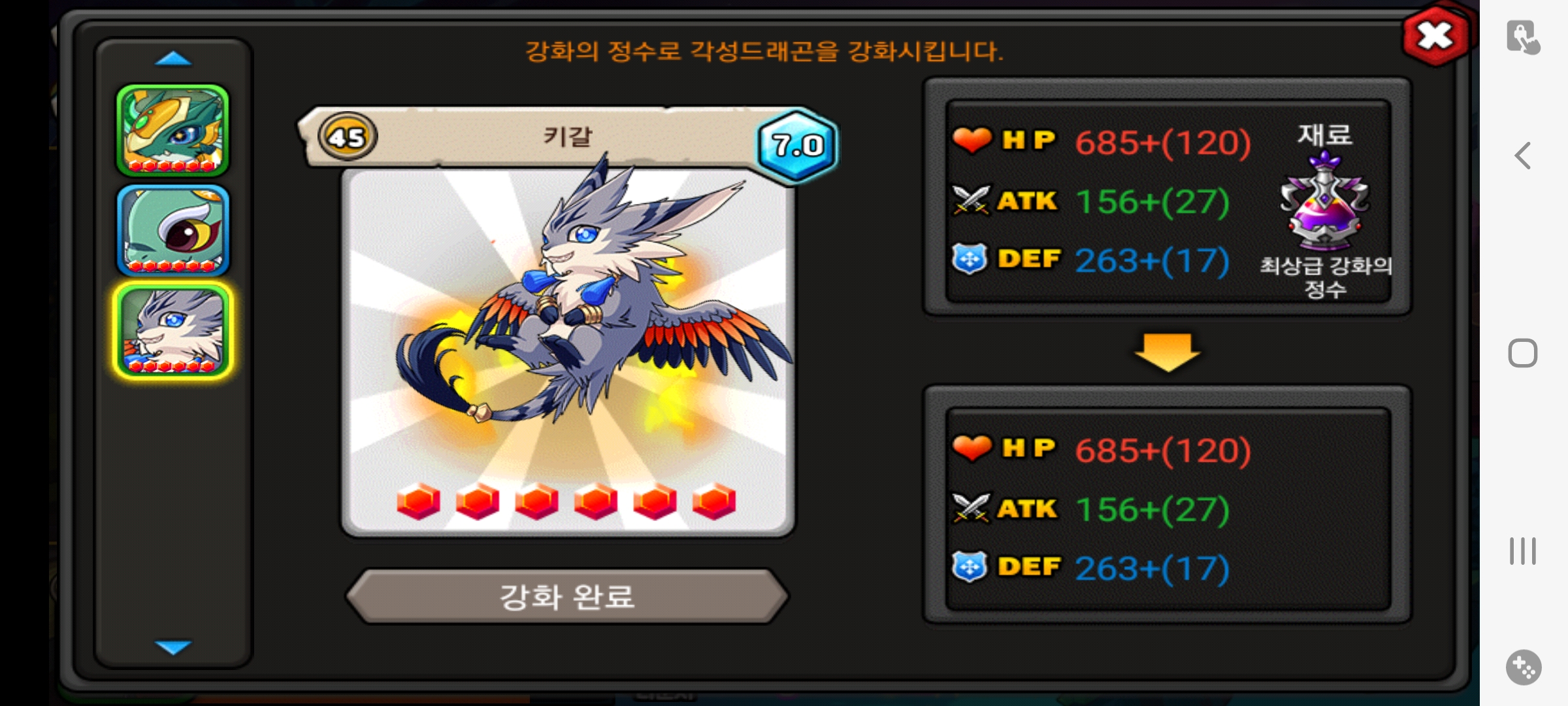
Task: Select the green armored dragon portrait
Action: click(x=172, y=131)
